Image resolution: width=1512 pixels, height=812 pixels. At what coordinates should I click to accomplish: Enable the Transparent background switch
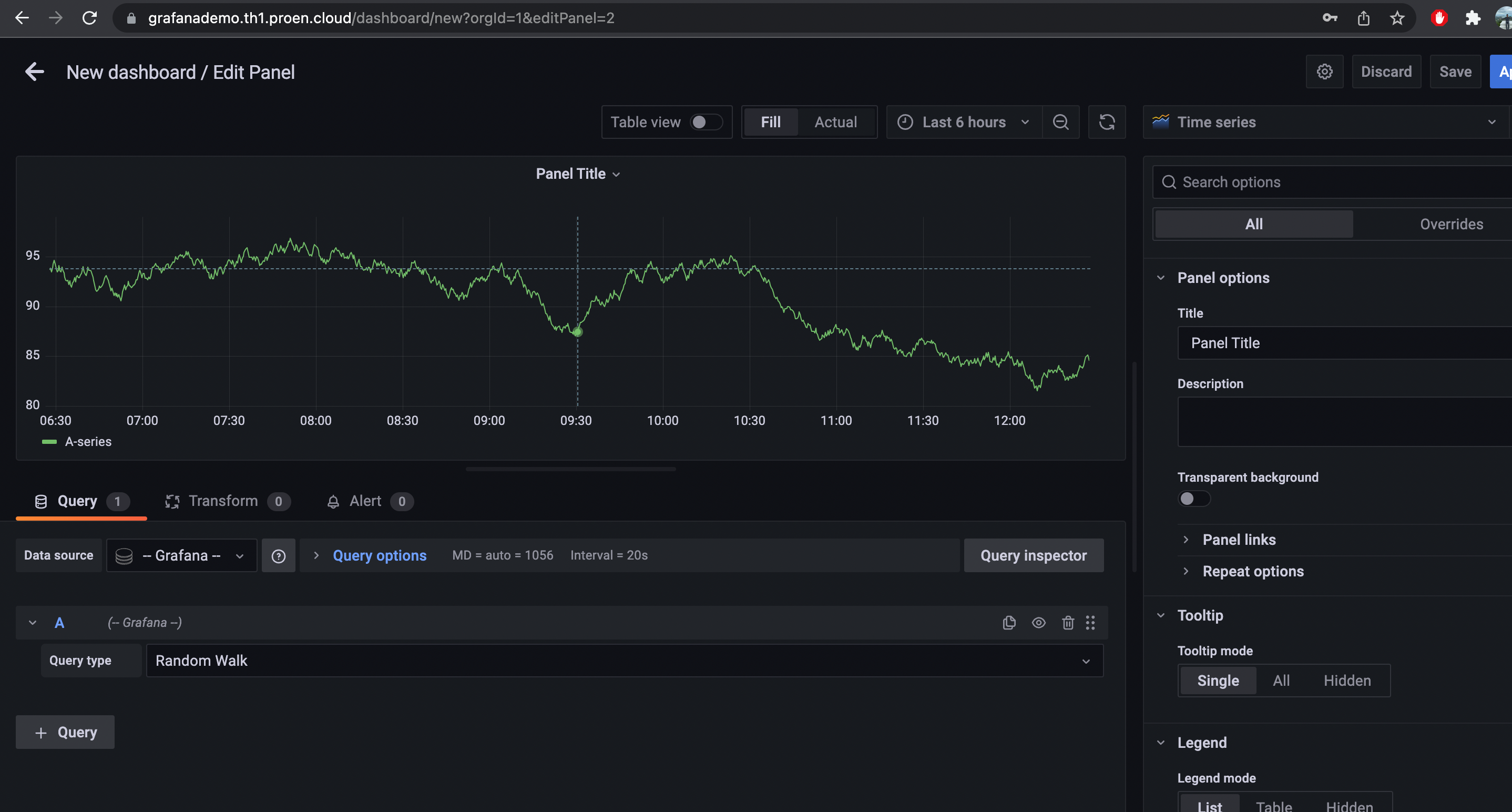pyautogui.click(x=1194, y=499)
